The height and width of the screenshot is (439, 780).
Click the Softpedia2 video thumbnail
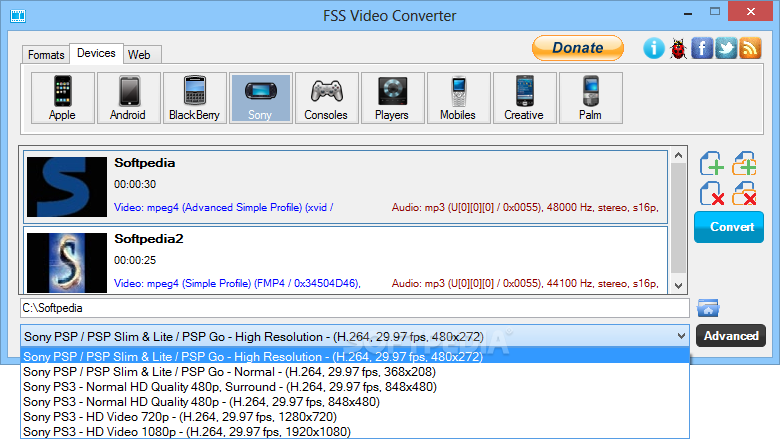pyautogui.click(x=67, y=263)
